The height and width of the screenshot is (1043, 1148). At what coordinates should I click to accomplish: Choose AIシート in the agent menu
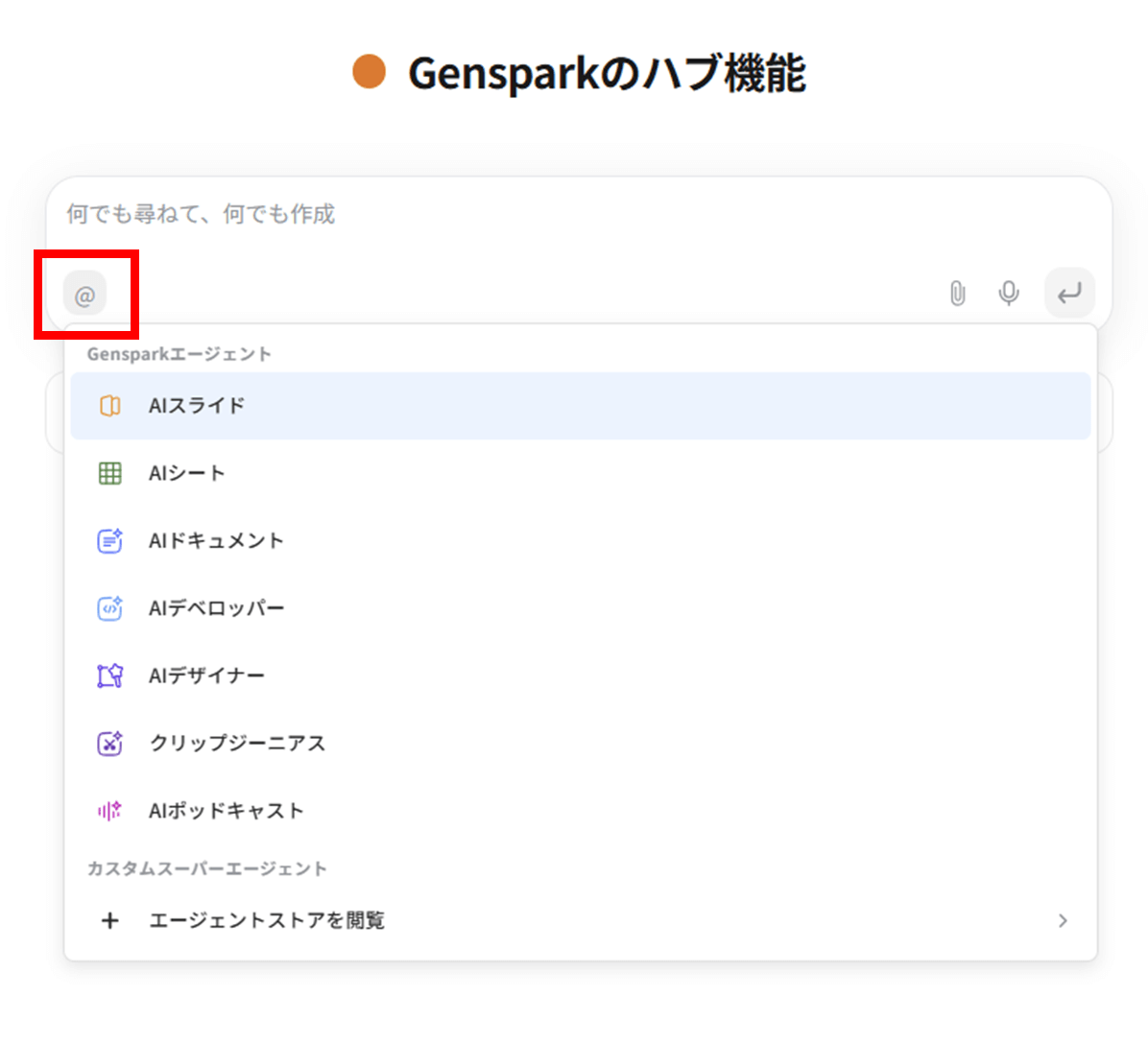[187, 473]
